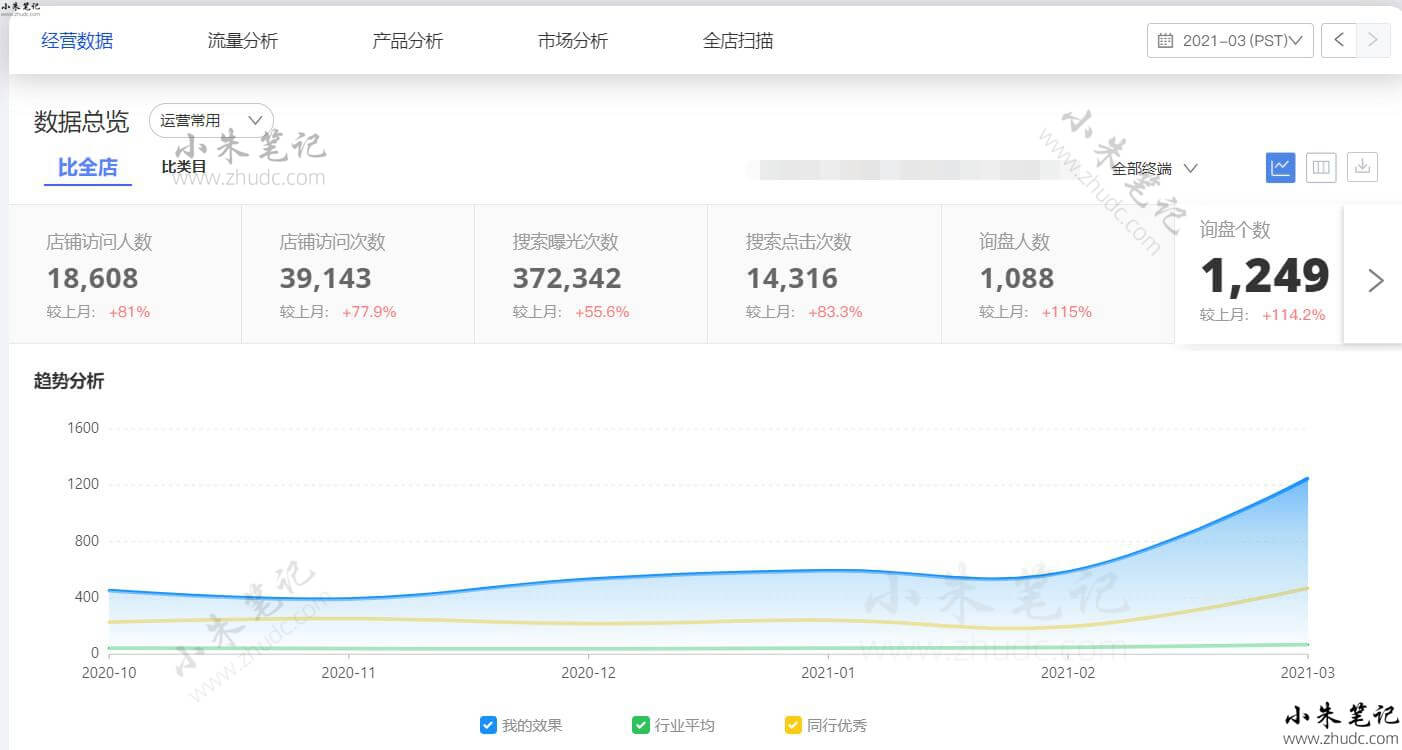1402x750 pixels.
Task: Go to next month arrow
Action: [x=1373, y=41]
